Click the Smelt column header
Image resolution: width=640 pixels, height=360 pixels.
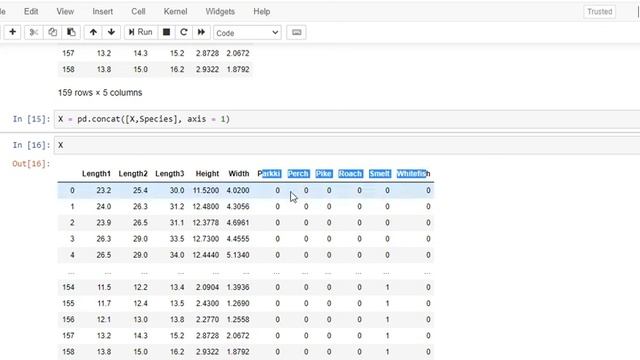380,173
